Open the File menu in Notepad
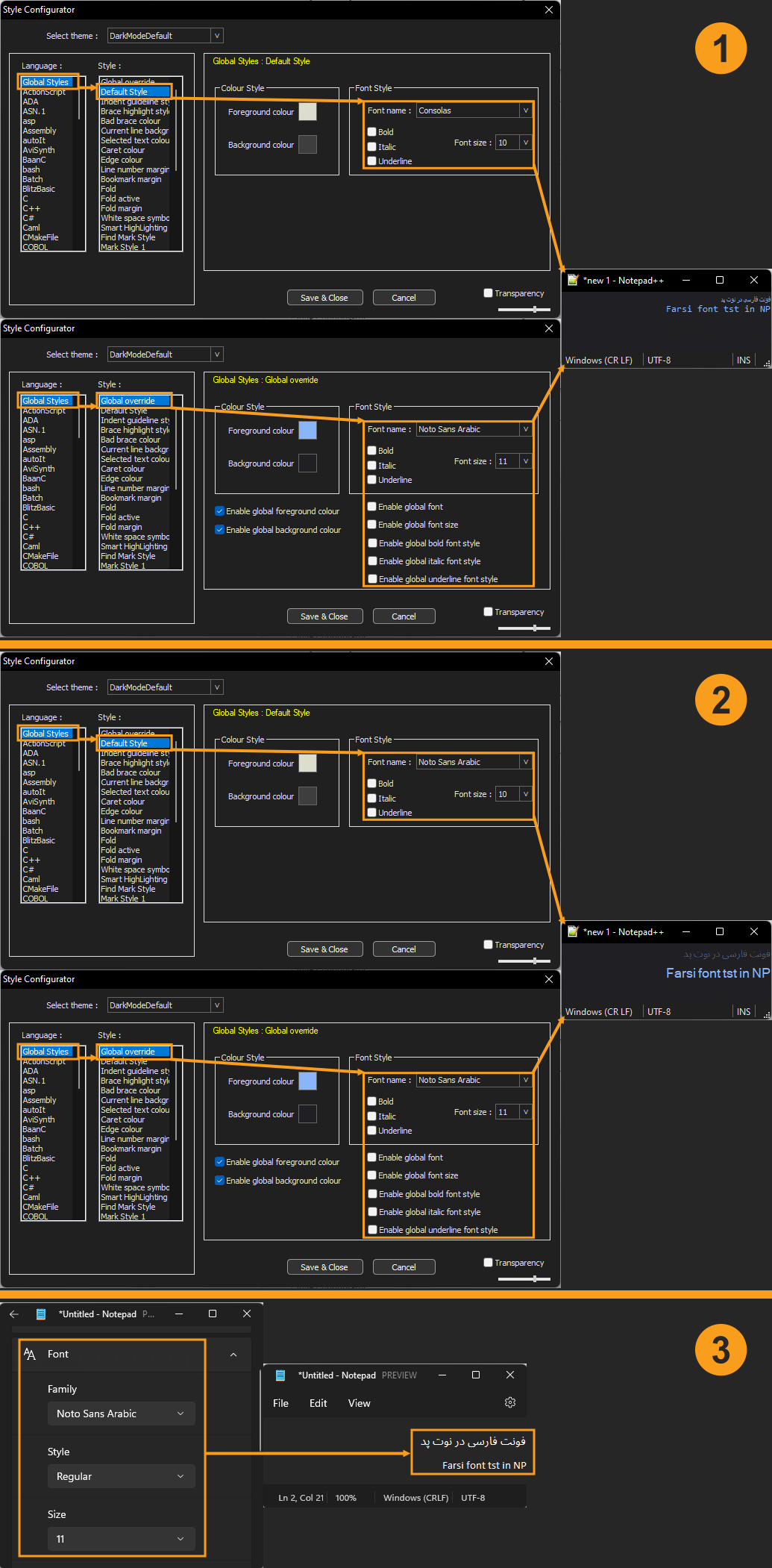 point(280,1403)
